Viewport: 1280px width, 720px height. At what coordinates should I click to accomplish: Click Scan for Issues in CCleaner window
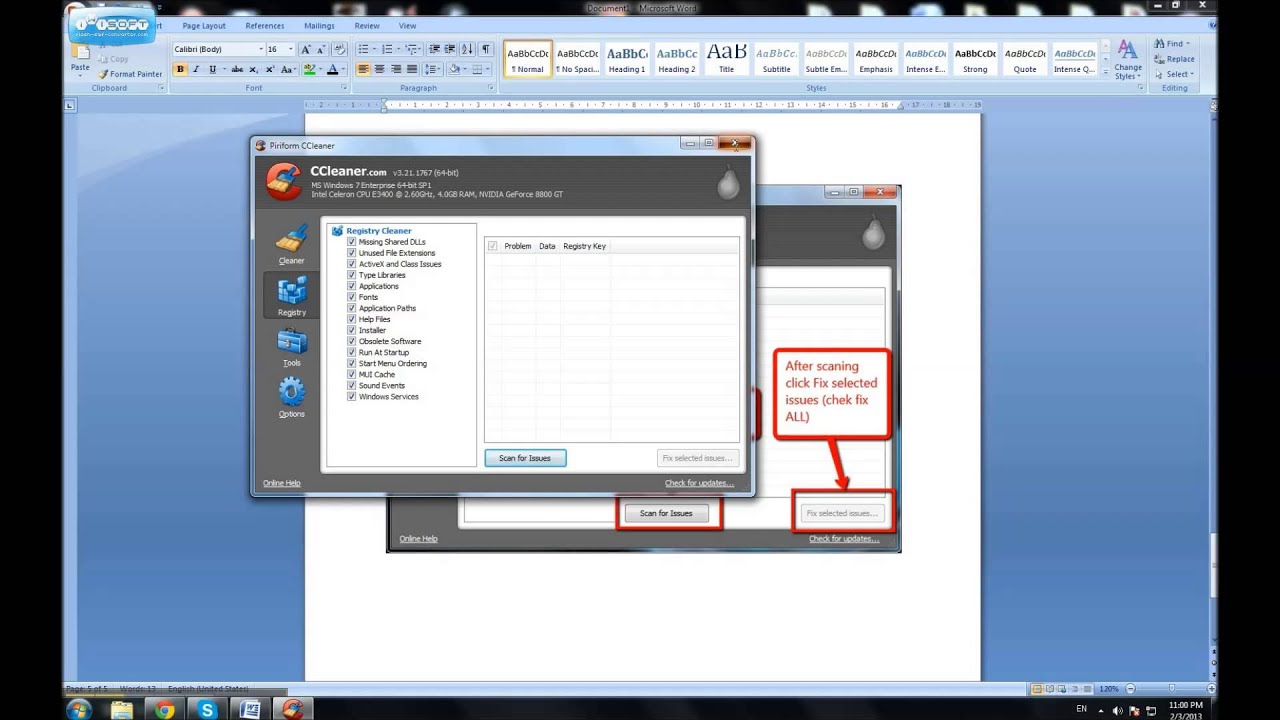[525, 458]
